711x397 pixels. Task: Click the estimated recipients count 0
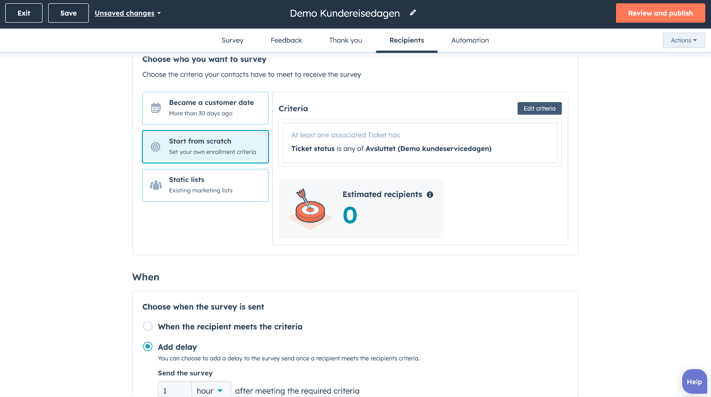[350, 215]
